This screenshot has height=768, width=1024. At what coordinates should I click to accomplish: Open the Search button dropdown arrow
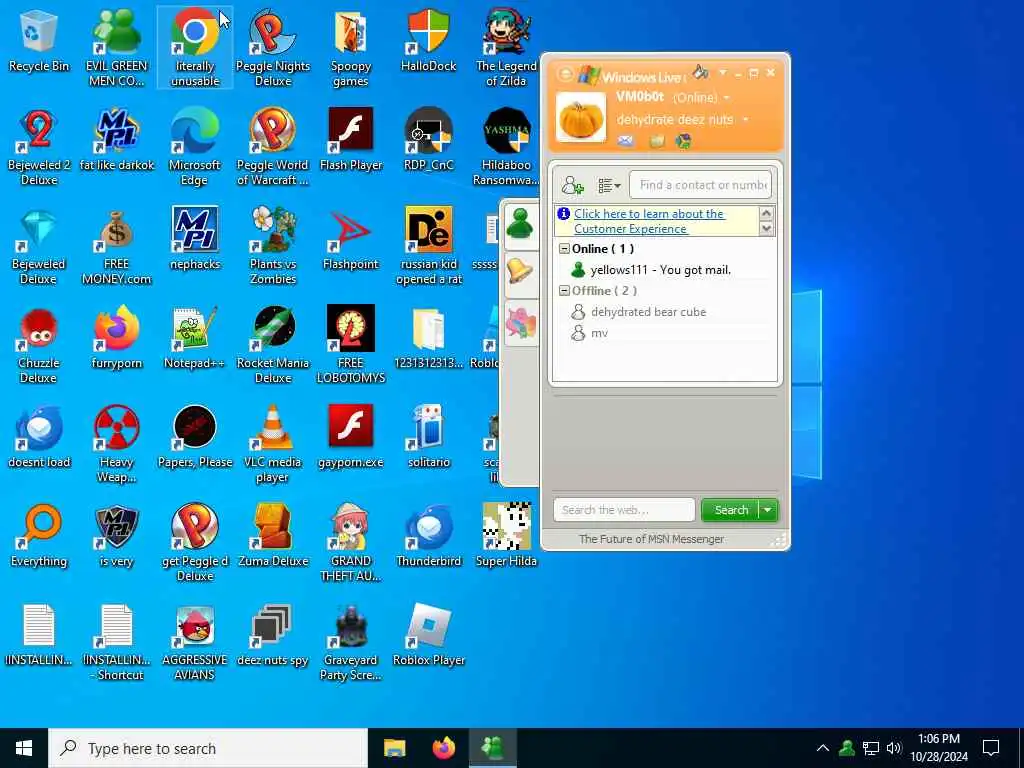pyautogui.click(x=768, y=510)
